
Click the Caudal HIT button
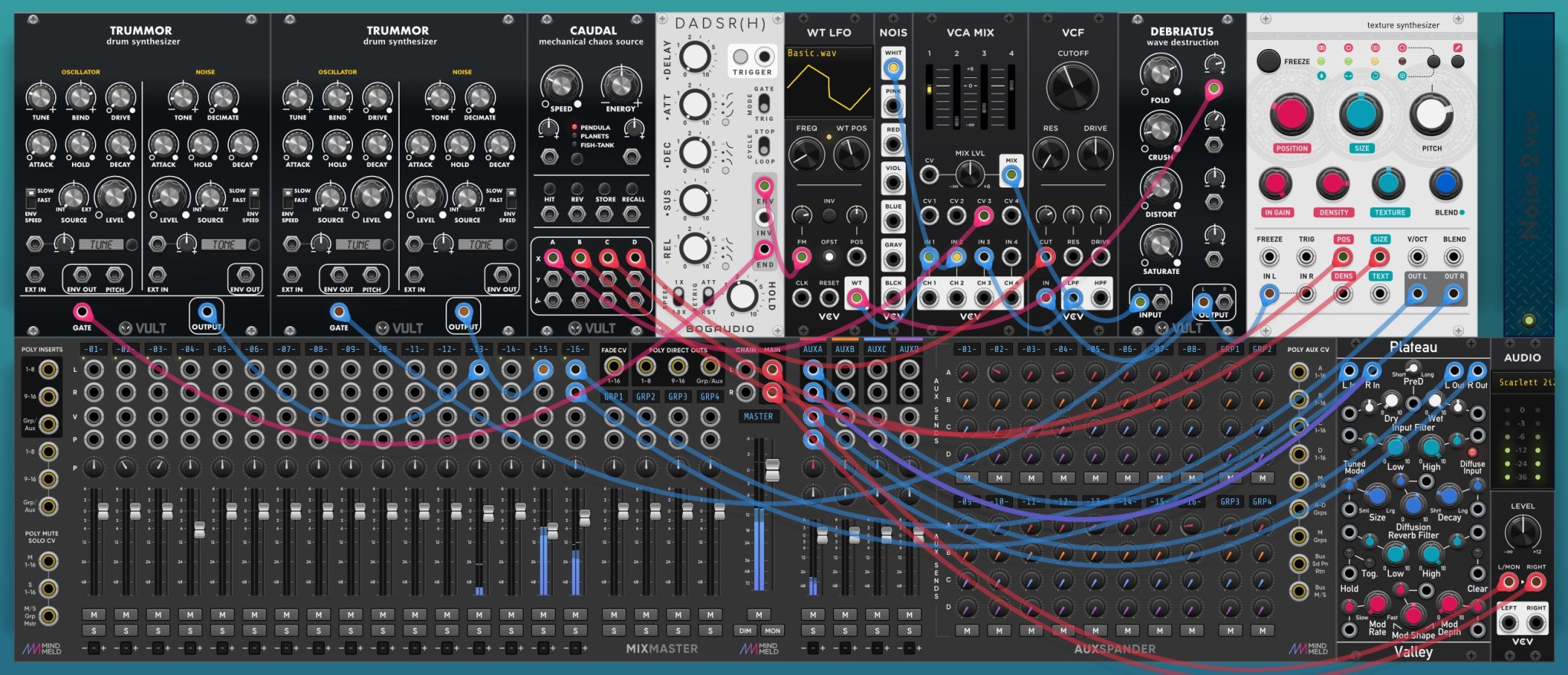549,188
